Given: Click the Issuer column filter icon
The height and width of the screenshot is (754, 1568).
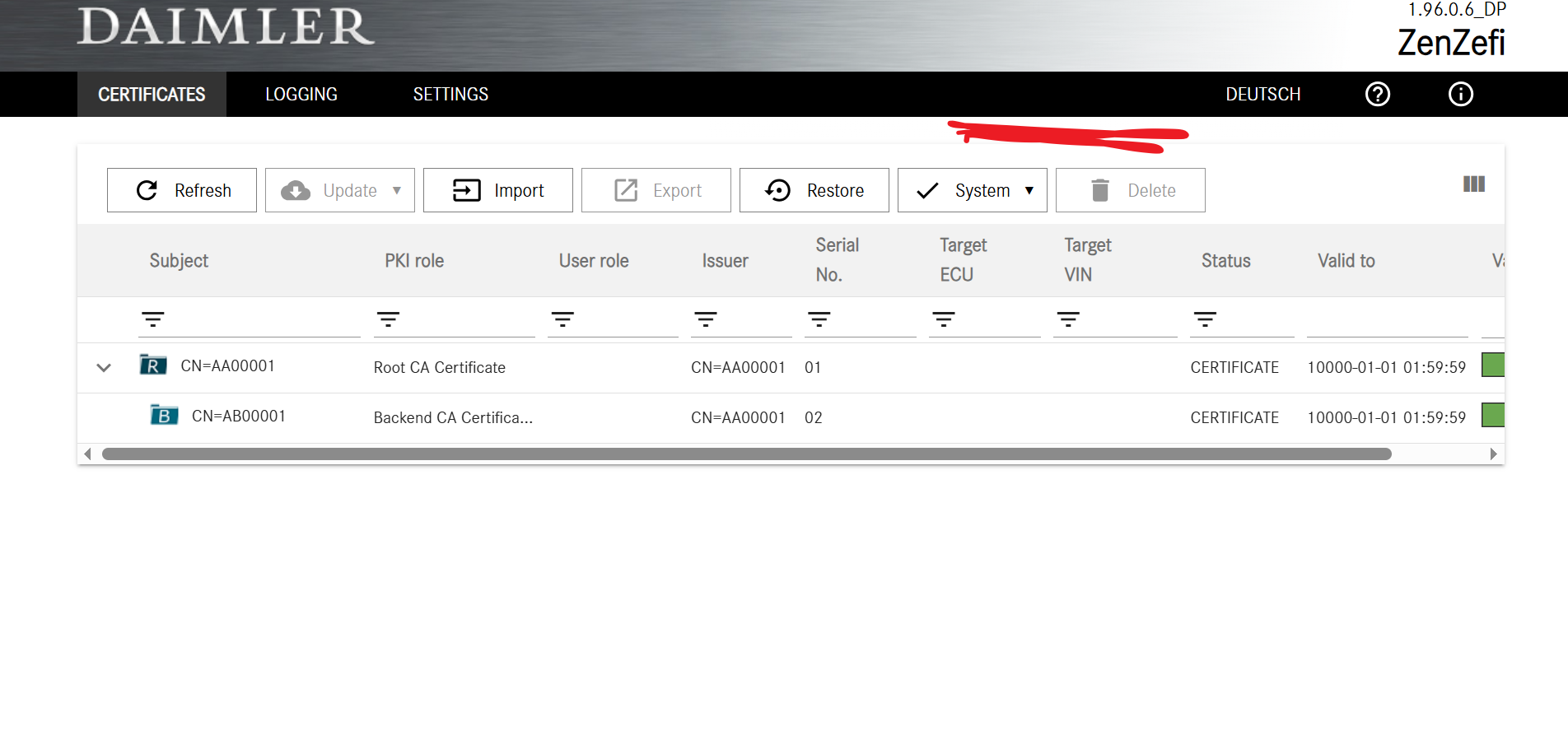Looking at the screenshot, I should pyautogui.click(x=705, y=319).
